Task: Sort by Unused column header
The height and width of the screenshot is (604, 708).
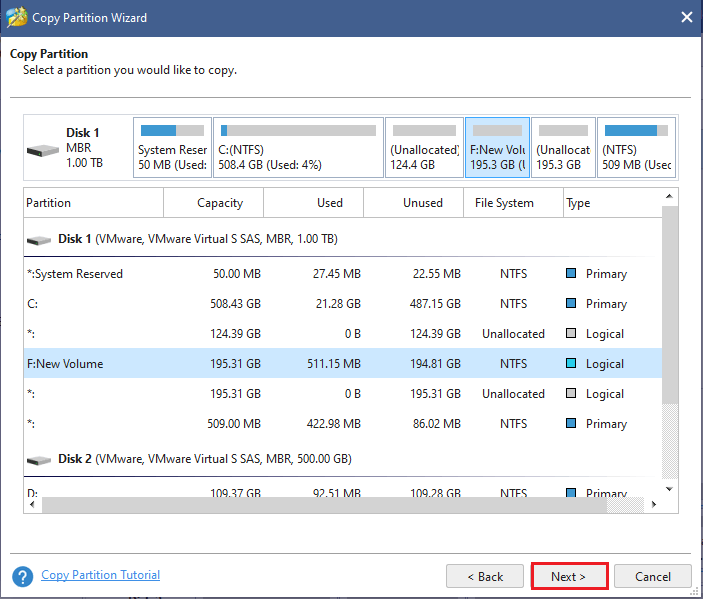Action: tap(414, 203)
